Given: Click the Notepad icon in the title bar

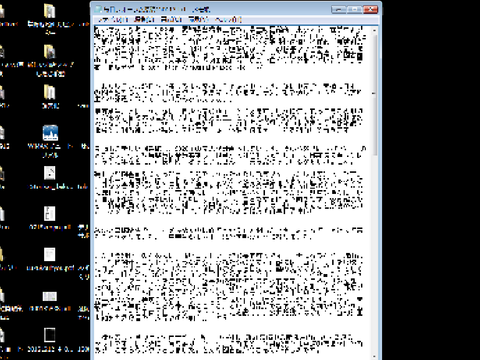Looking at the screenshot, I should tap(98, 9).
